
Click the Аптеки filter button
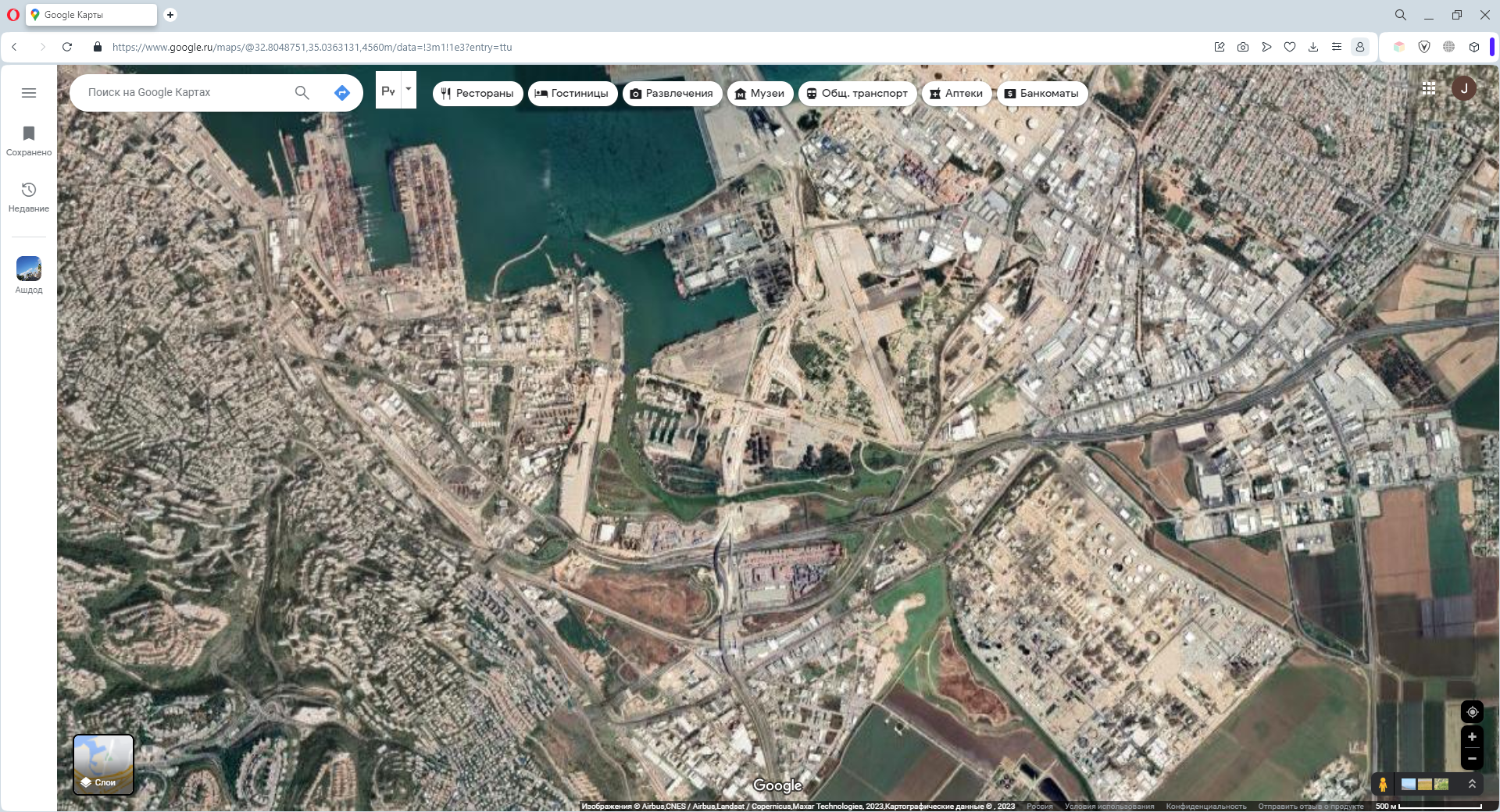point(956,94)
